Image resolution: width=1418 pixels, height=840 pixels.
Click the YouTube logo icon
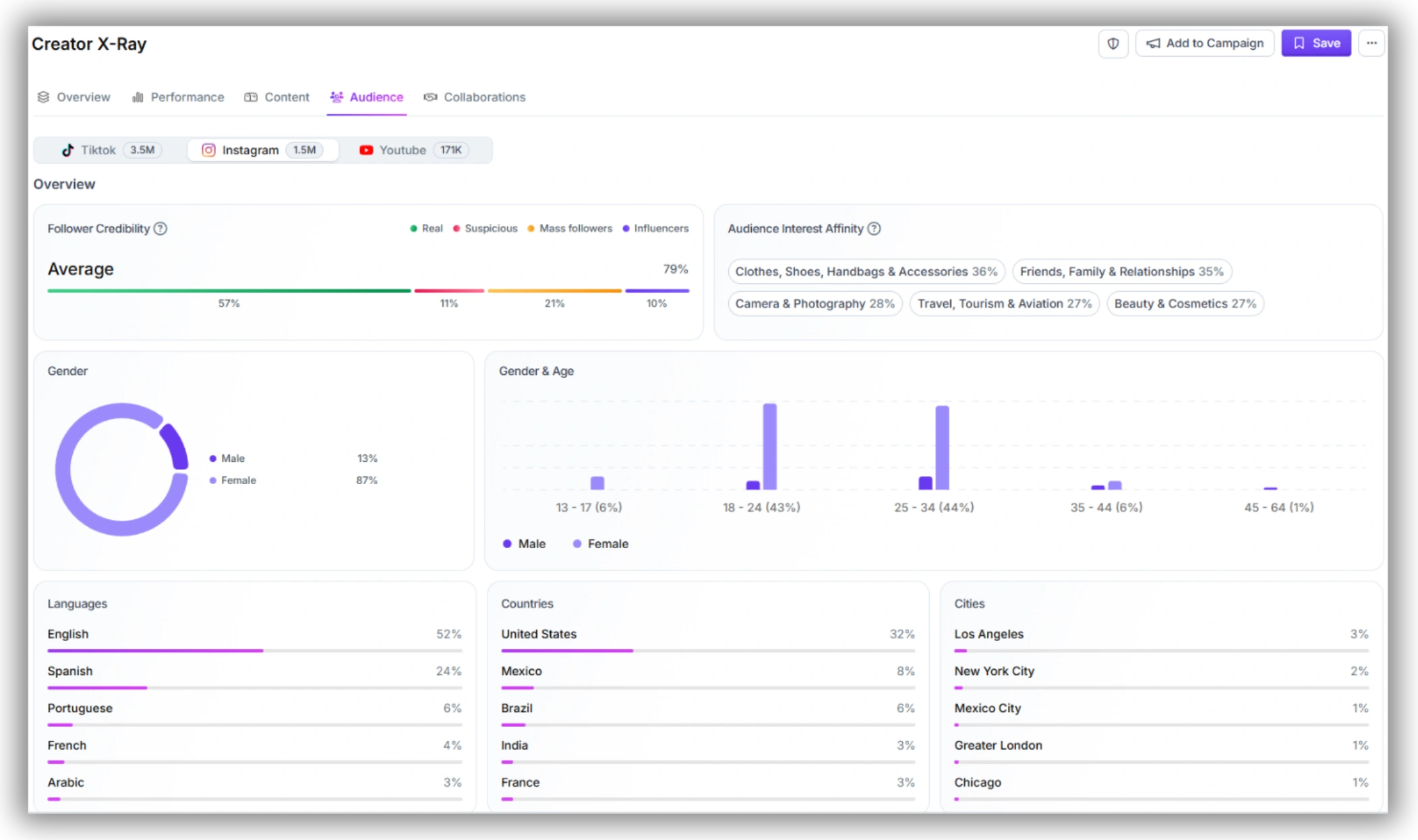point(365,150)
